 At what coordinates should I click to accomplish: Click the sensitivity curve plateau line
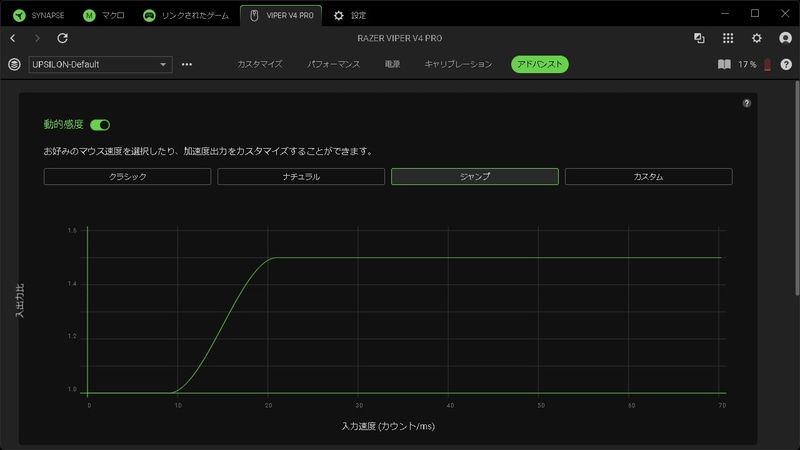click(497, 258)
